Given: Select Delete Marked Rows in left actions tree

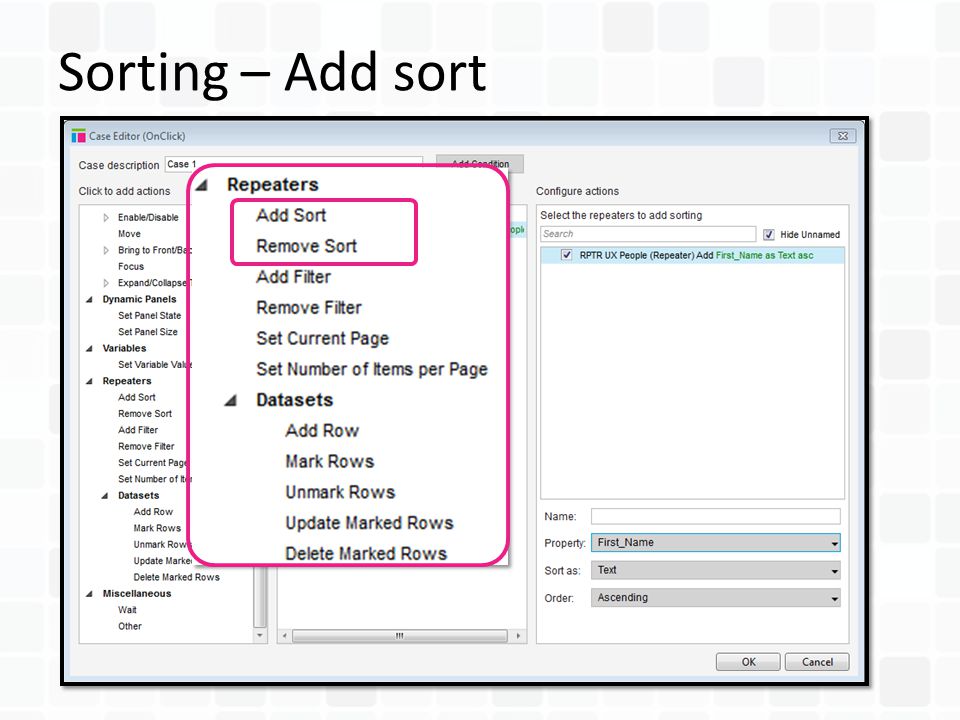Looking at the screenshot, I should click(176, 577).
